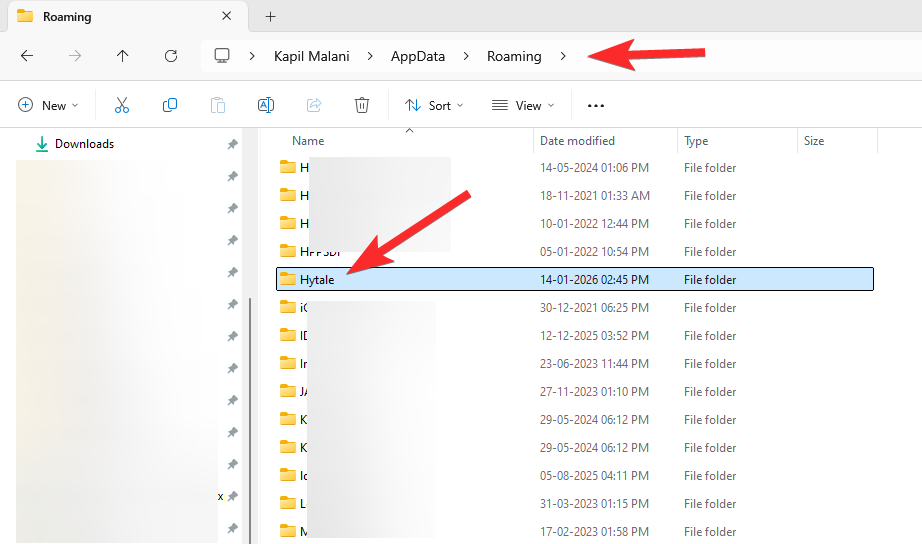Open Downloads in the navigation pane

click(84, 144)
